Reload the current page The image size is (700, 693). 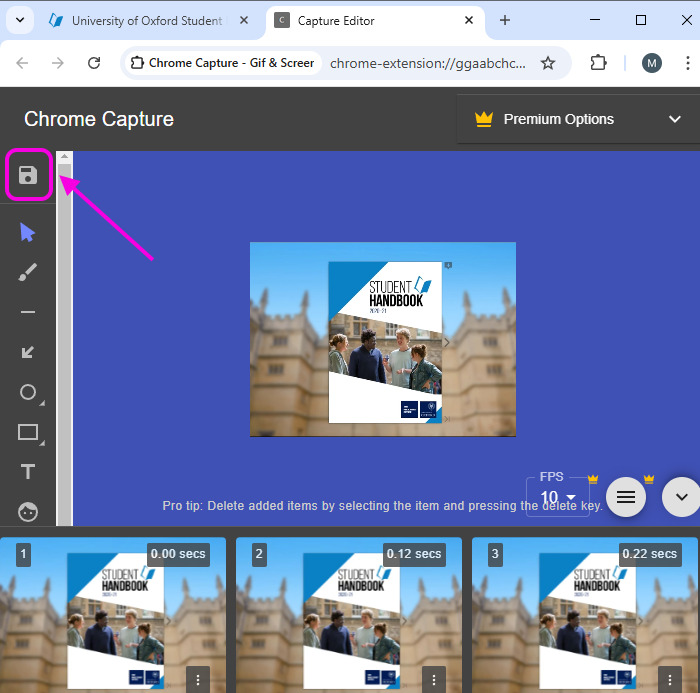pos(94,63)
